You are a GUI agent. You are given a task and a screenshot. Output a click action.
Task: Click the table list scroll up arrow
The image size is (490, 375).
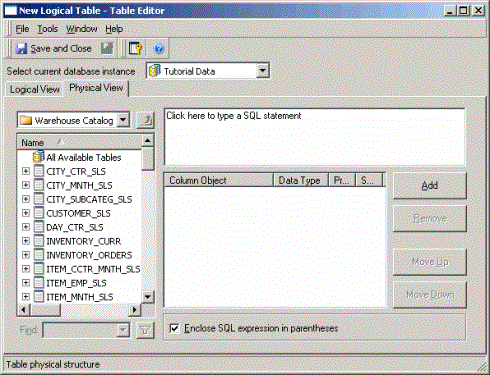[x=148, y=140]
